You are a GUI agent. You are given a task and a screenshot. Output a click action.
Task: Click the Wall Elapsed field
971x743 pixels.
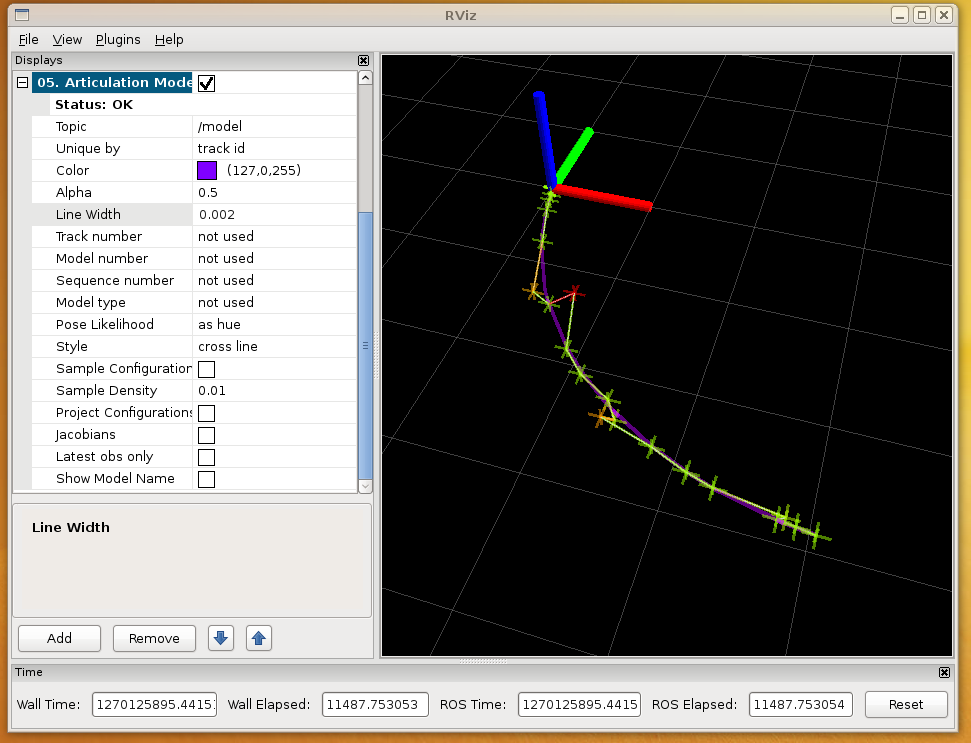375,705
